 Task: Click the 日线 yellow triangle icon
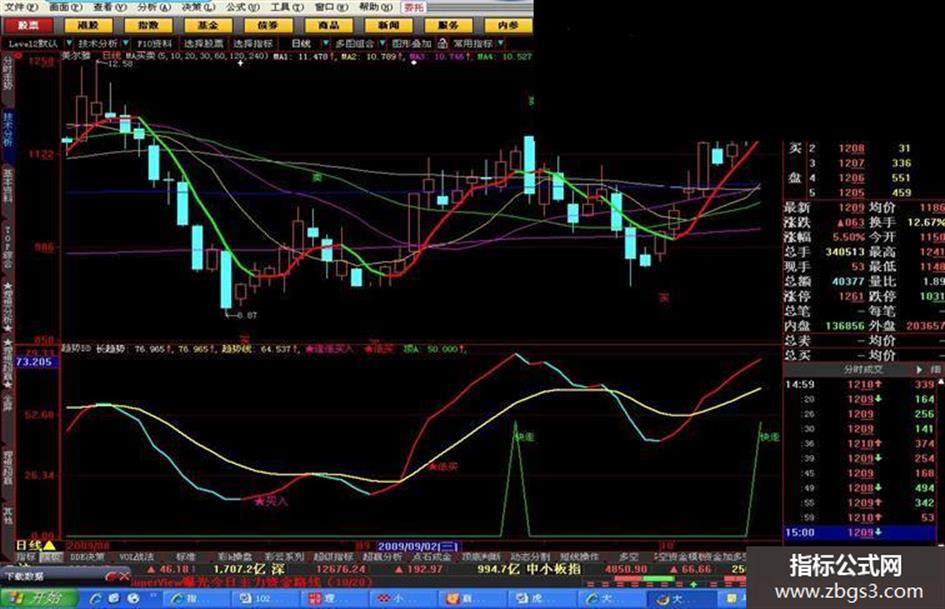(49, 546)
